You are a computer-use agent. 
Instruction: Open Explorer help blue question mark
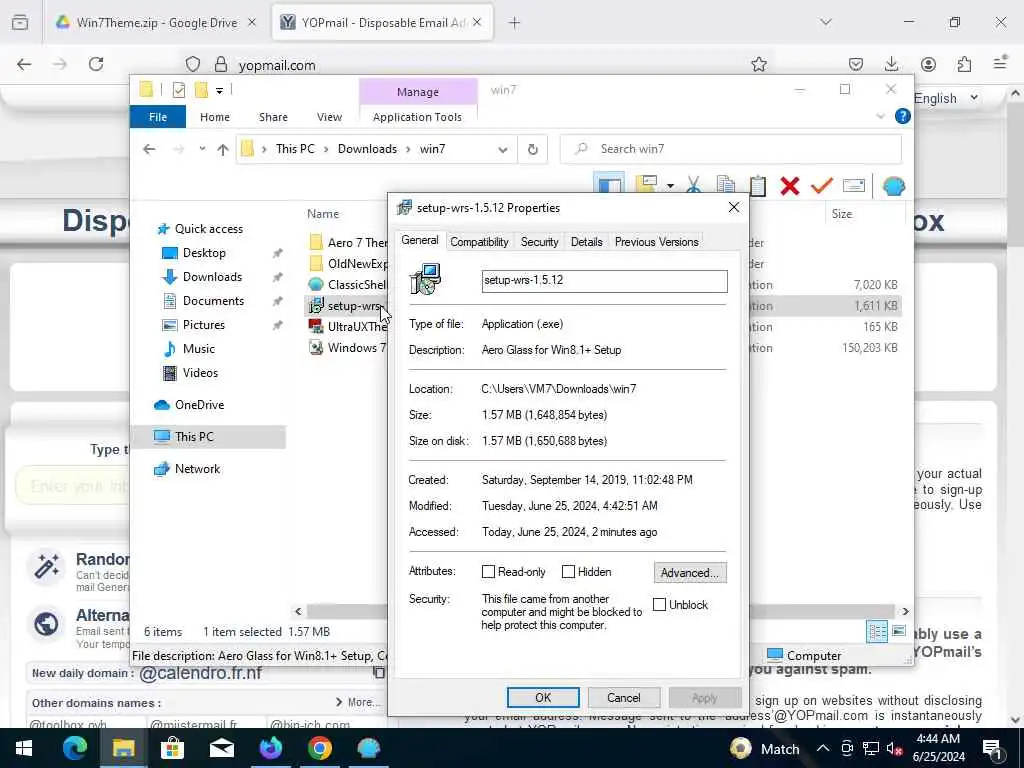[903, 116]
